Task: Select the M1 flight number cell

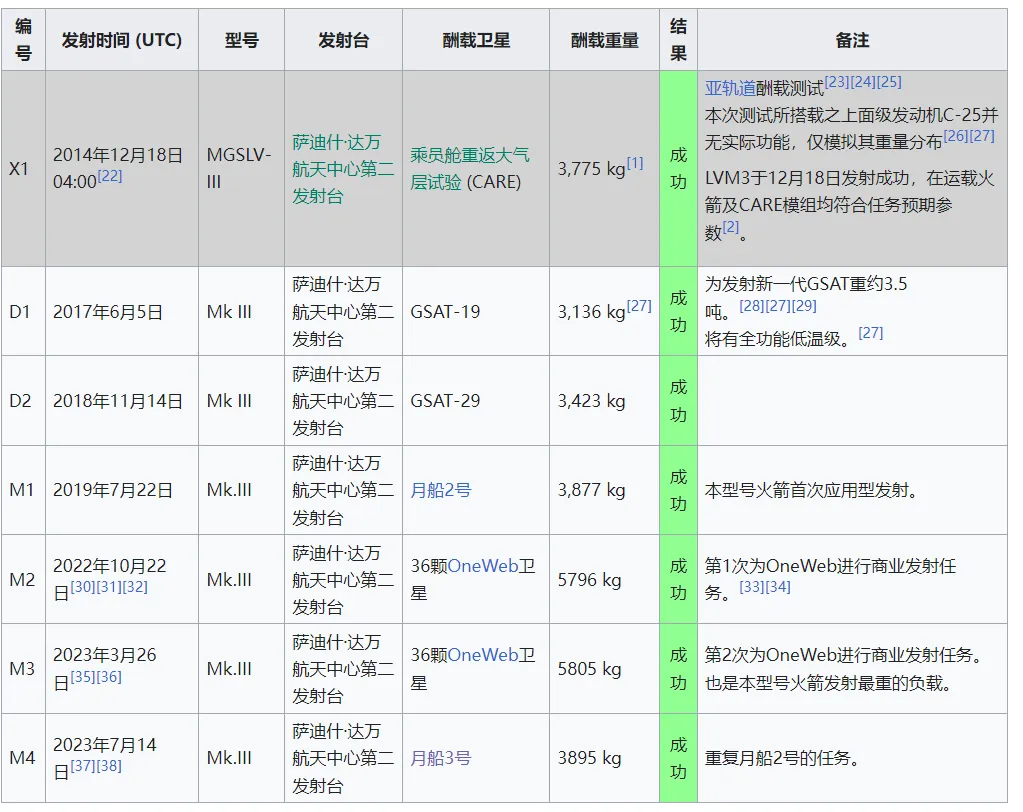Action: pyautogui.click(x=23, y=490)
